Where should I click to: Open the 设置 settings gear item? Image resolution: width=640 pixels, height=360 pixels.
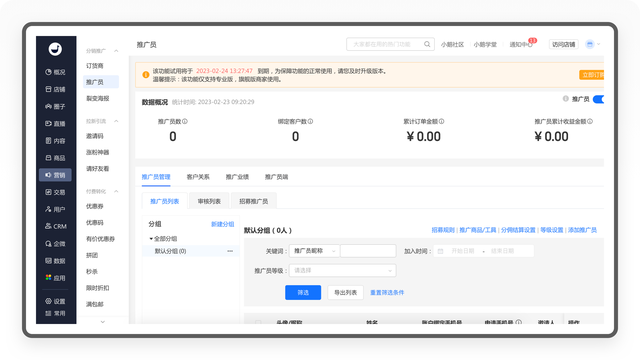tap(55, 301)
